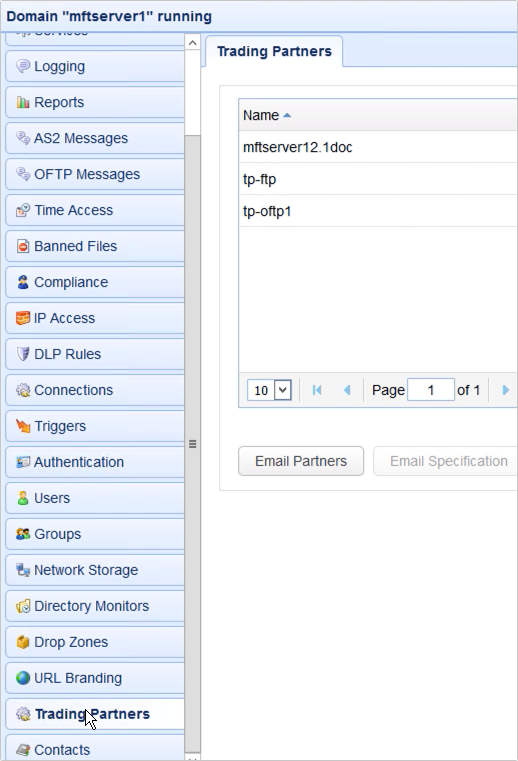Open the Contacts section
Screen dimensions: 518x761
(x=95, y=748)
